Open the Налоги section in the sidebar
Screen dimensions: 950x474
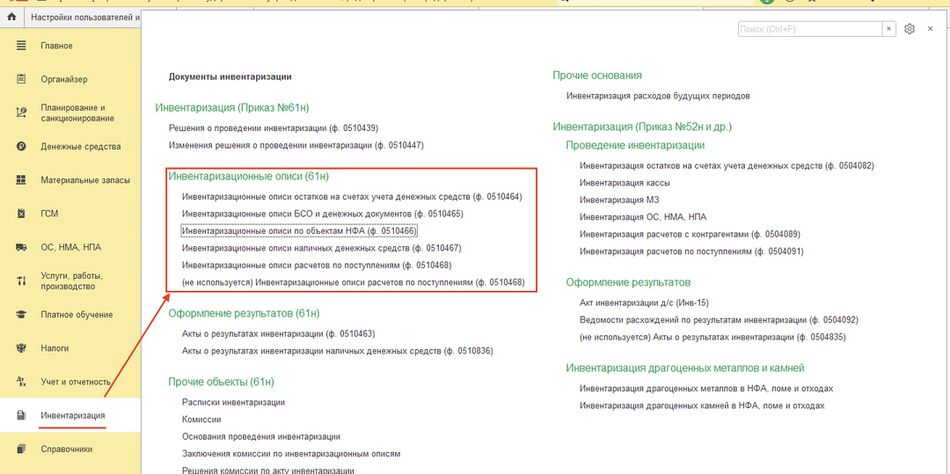coord(55,348)
